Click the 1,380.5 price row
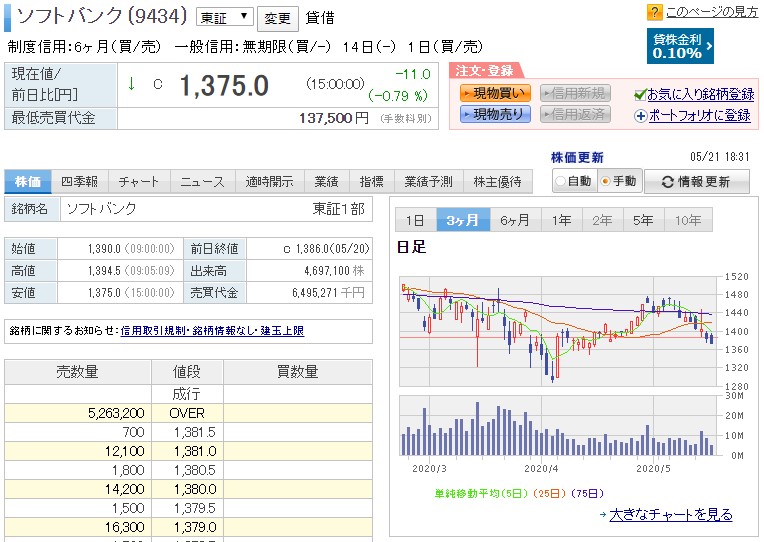The image size is (764, 542). [188, 470]
